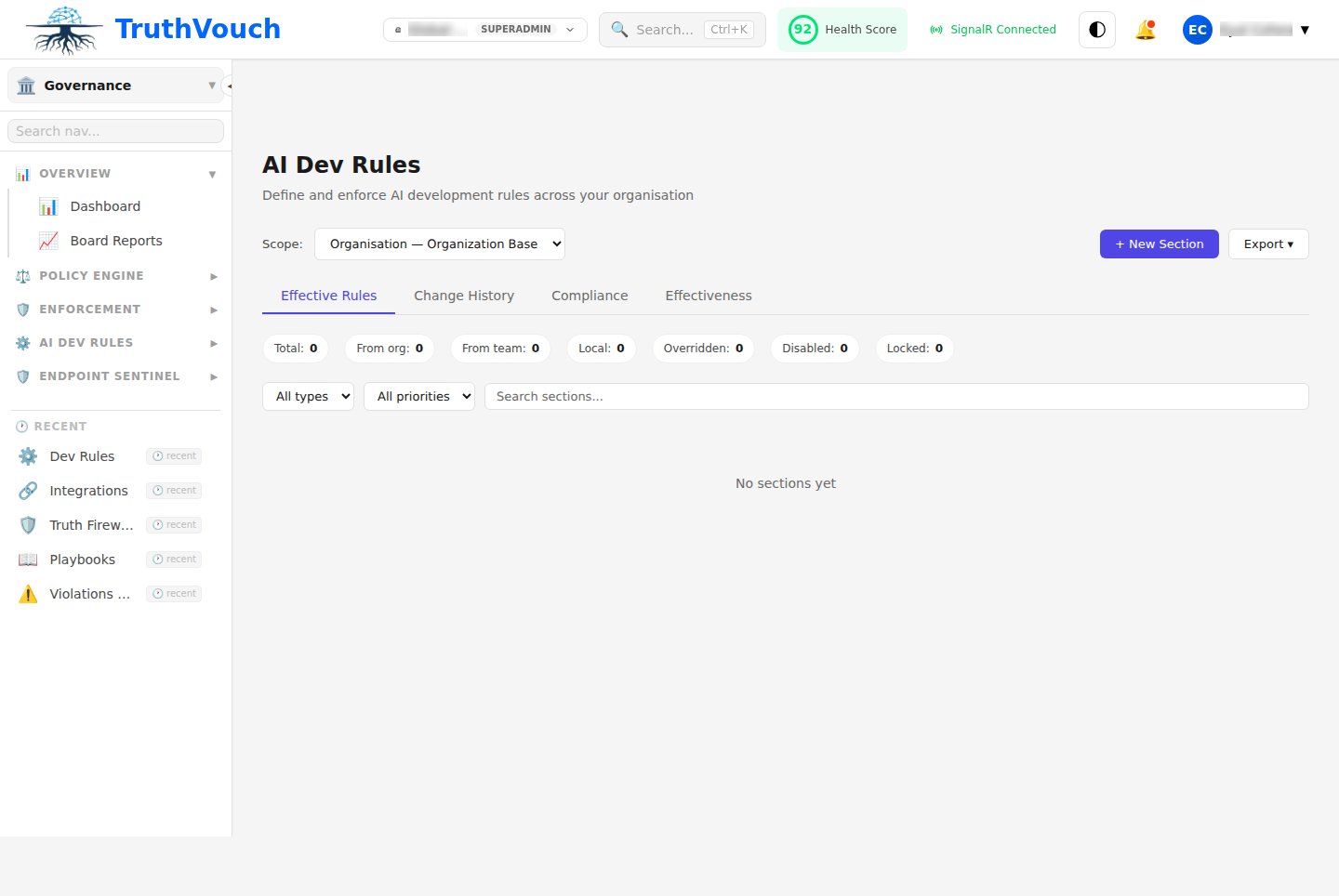Toggle dark mode with the contrast icon

1096,29
